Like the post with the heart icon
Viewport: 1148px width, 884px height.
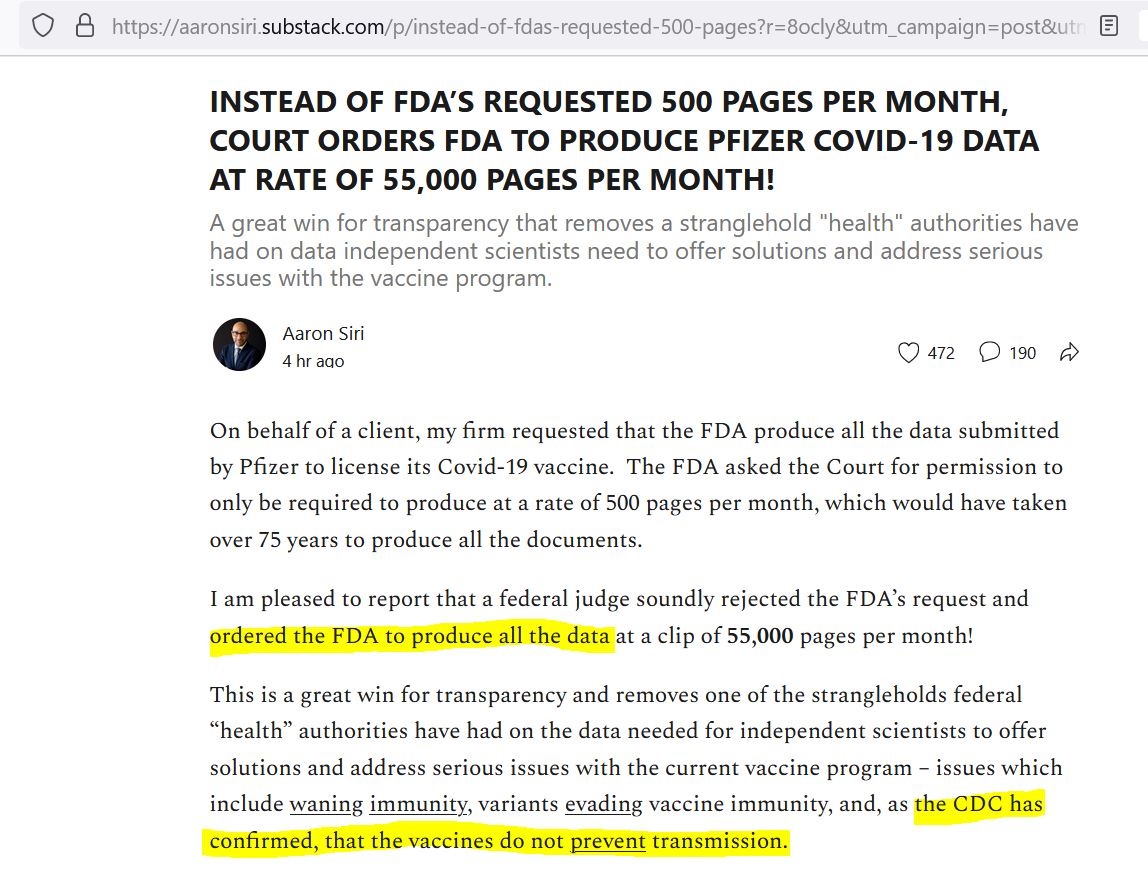point(908,353)
